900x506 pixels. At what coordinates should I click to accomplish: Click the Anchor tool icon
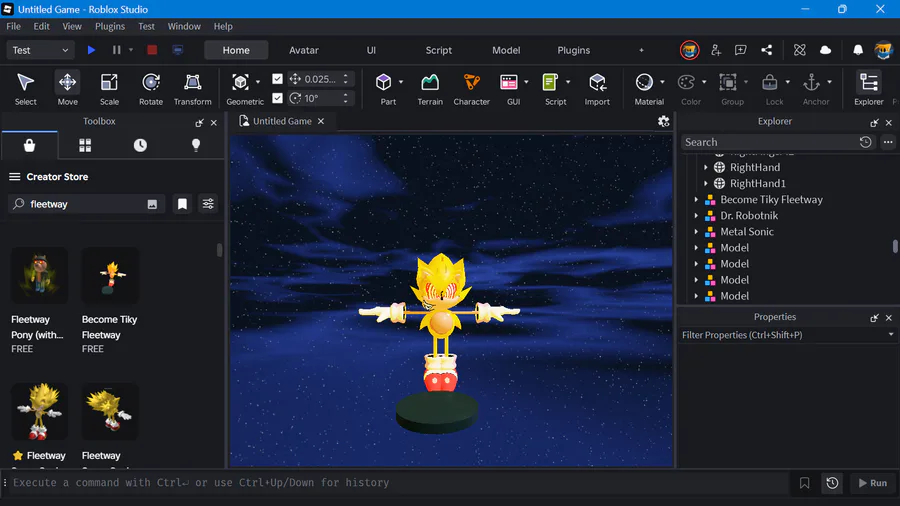(x=812, y=83)
